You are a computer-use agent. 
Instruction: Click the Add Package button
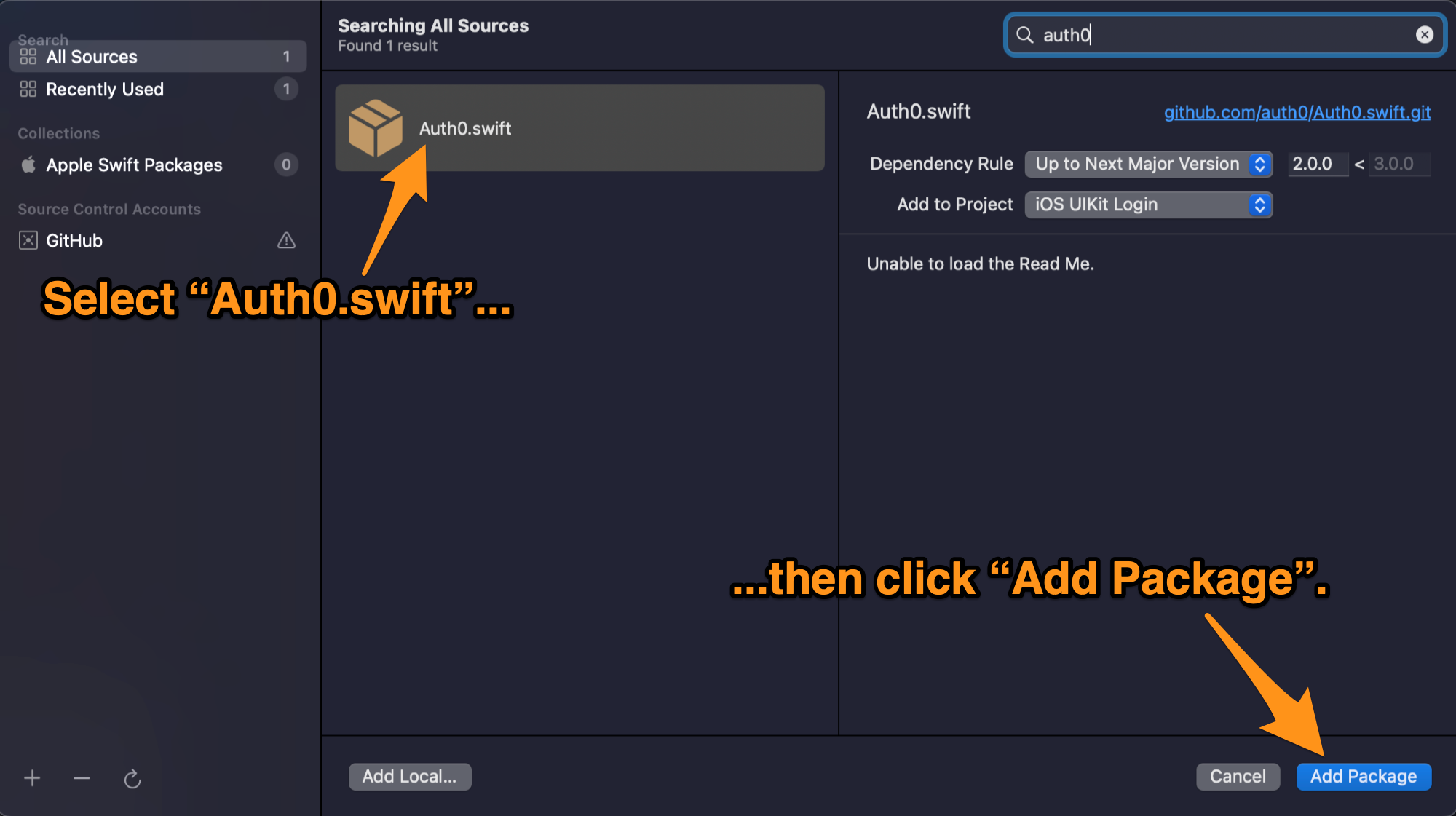tap(1366, 776)
